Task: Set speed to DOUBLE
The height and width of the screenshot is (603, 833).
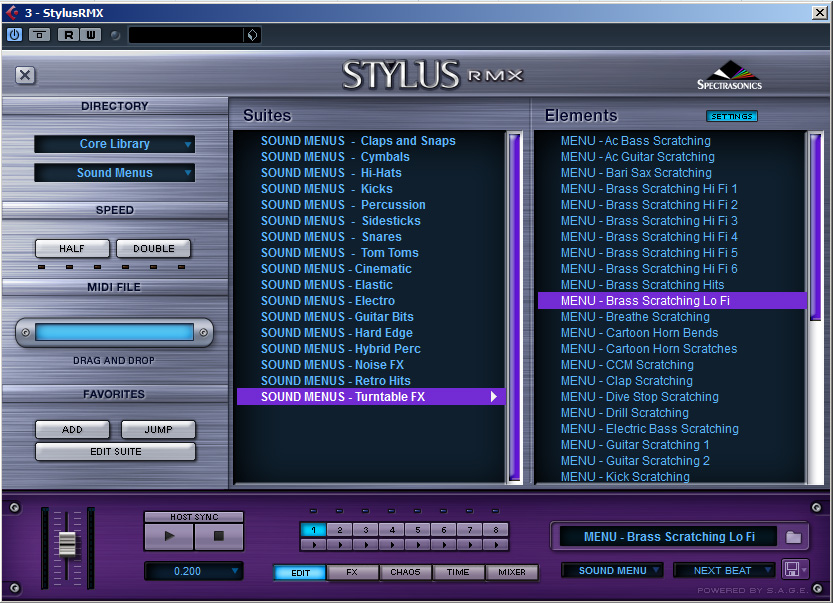Action: [x=154, y=249]
